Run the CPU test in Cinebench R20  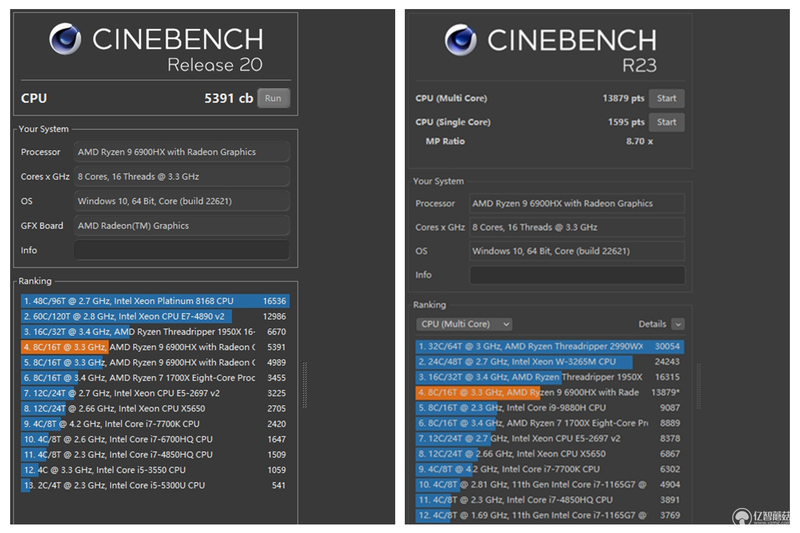click(x=273, y=98)
